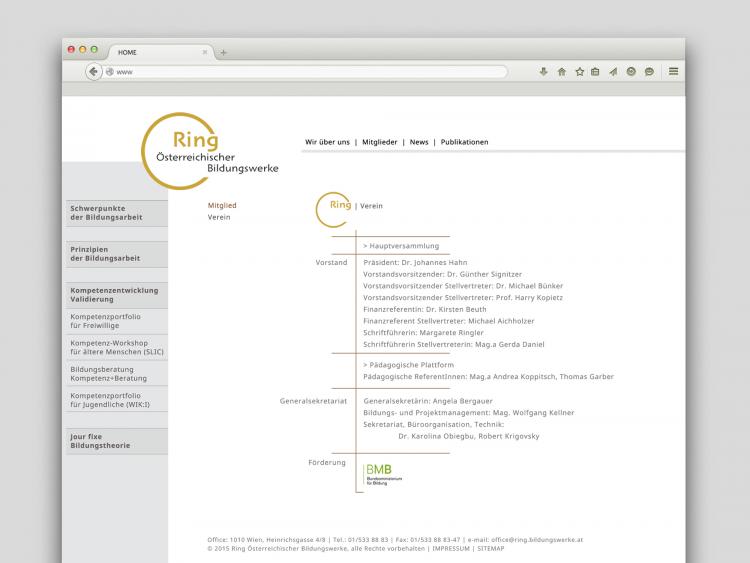Open the Wir über uns menu
The width and height of the screenshot is (750, 563).
click(x=327, y=142)
